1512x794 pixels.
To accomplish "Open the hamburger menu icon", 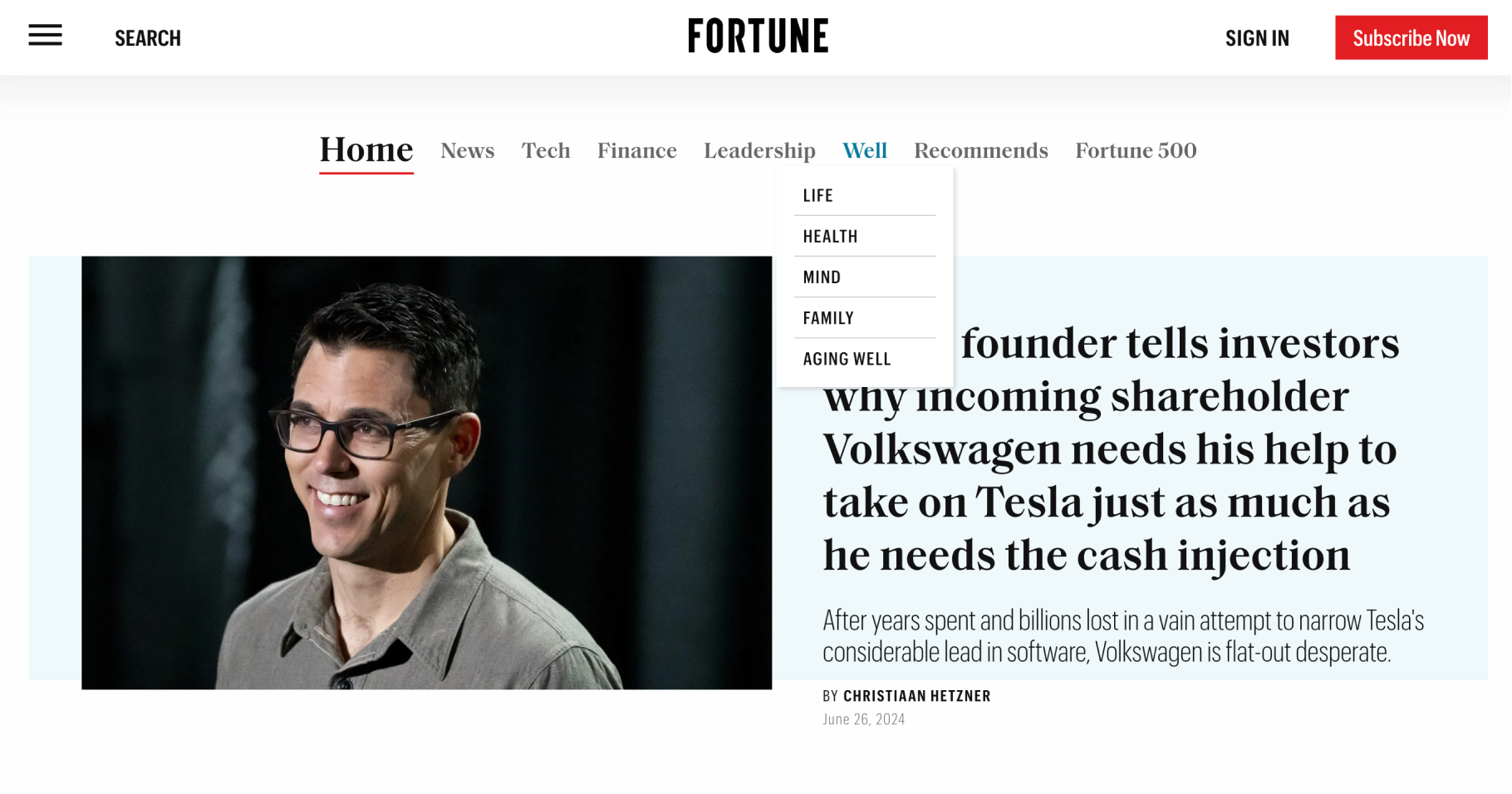I will [45, 36].
